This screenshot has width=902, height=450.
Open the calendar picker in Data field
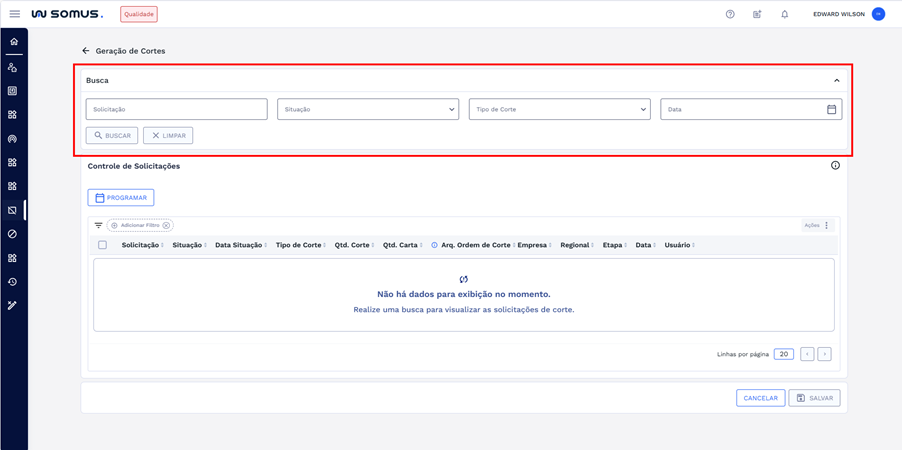coord(831,109)
